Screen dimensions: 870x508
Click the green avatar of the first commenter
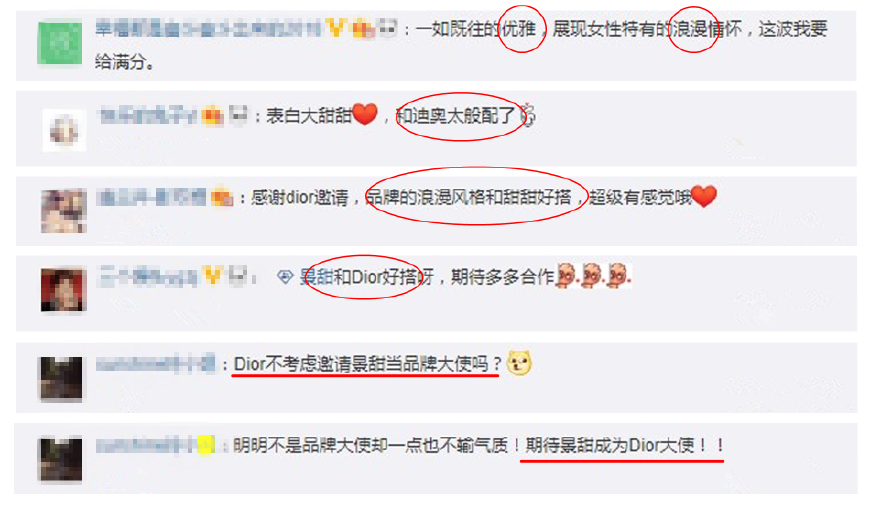point(60,43)
